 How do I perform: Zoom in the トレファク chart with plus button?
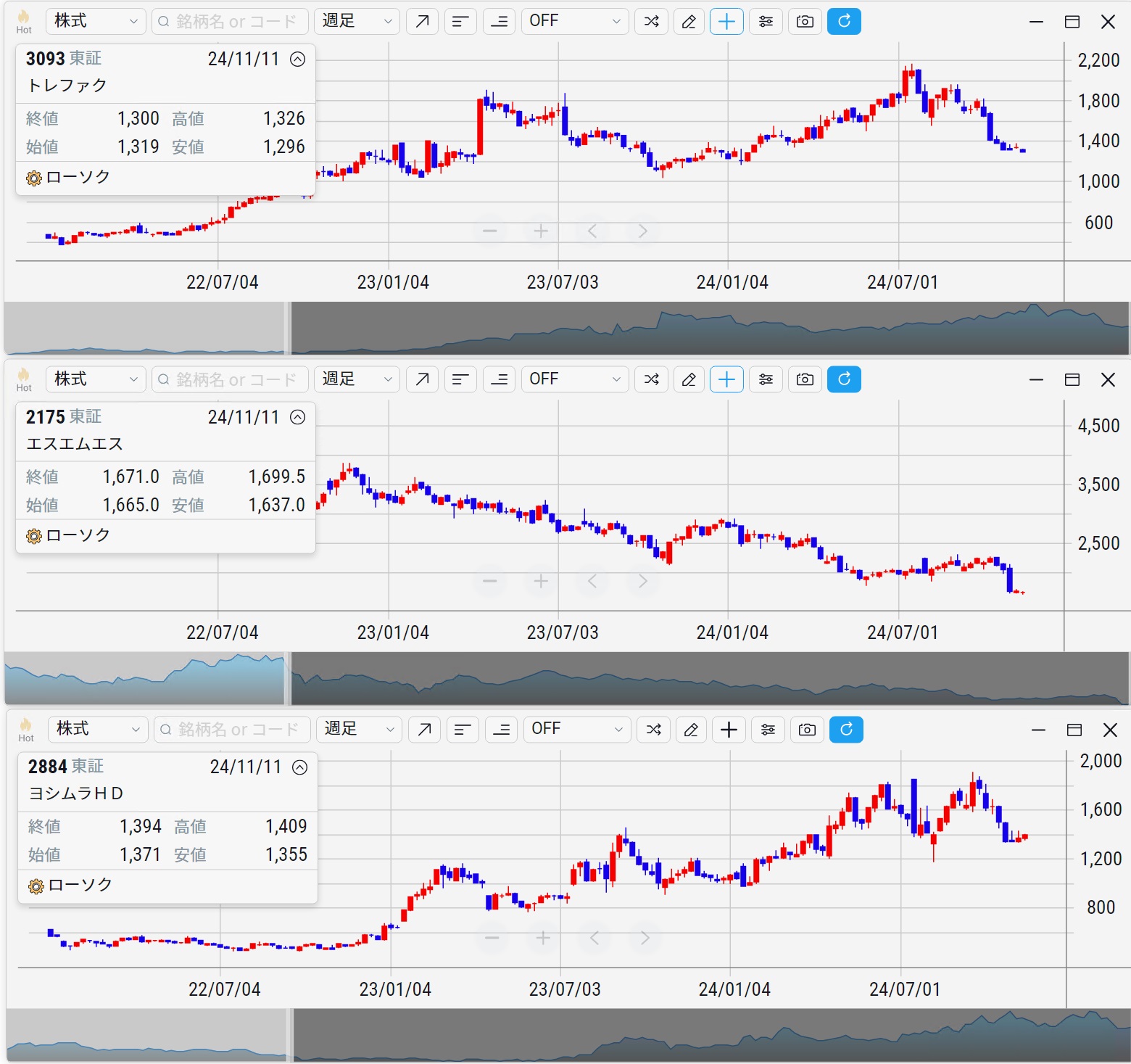[x=540, y=231]
